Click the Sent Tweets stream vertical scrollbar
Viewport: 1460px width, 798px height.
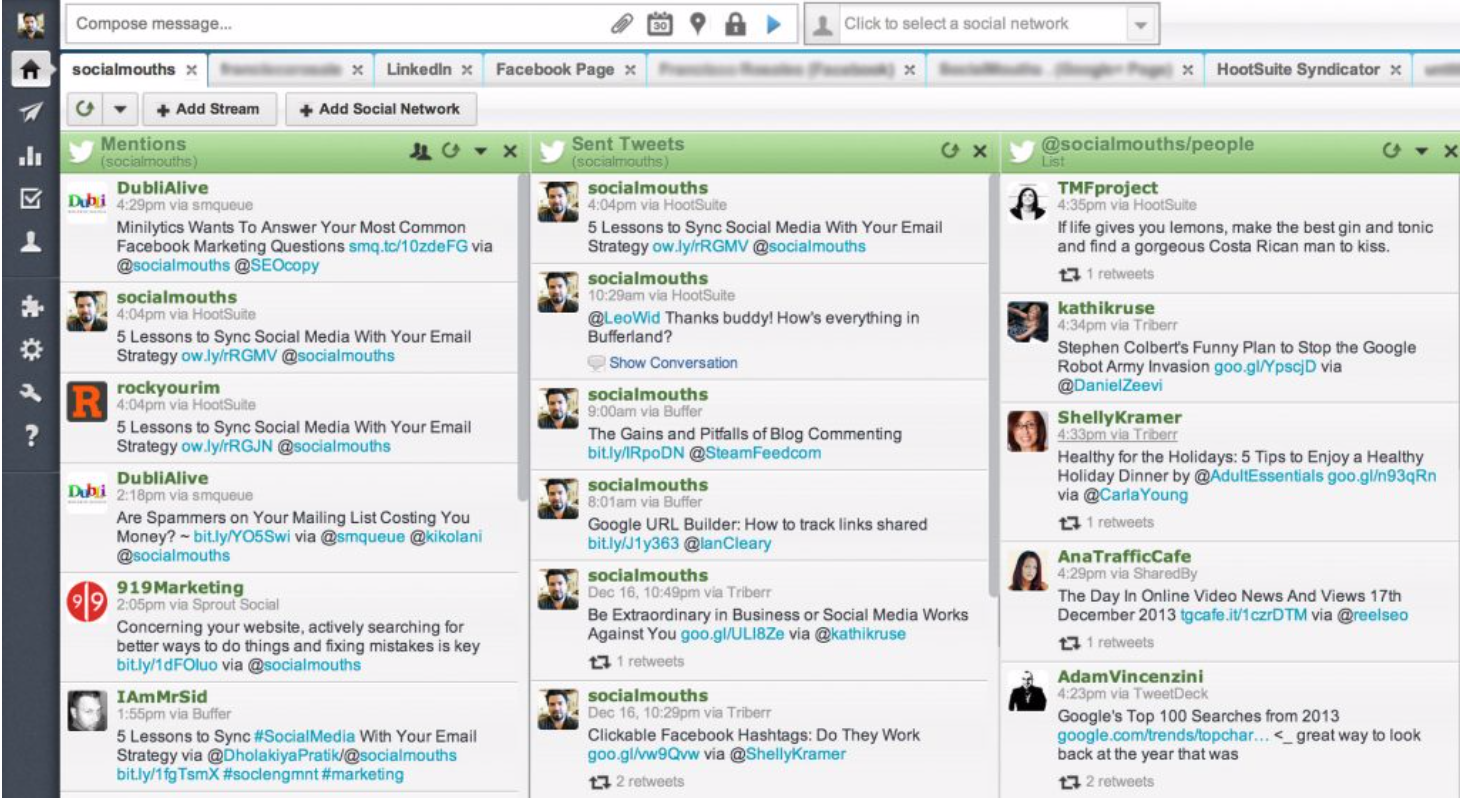click(993, 385)
